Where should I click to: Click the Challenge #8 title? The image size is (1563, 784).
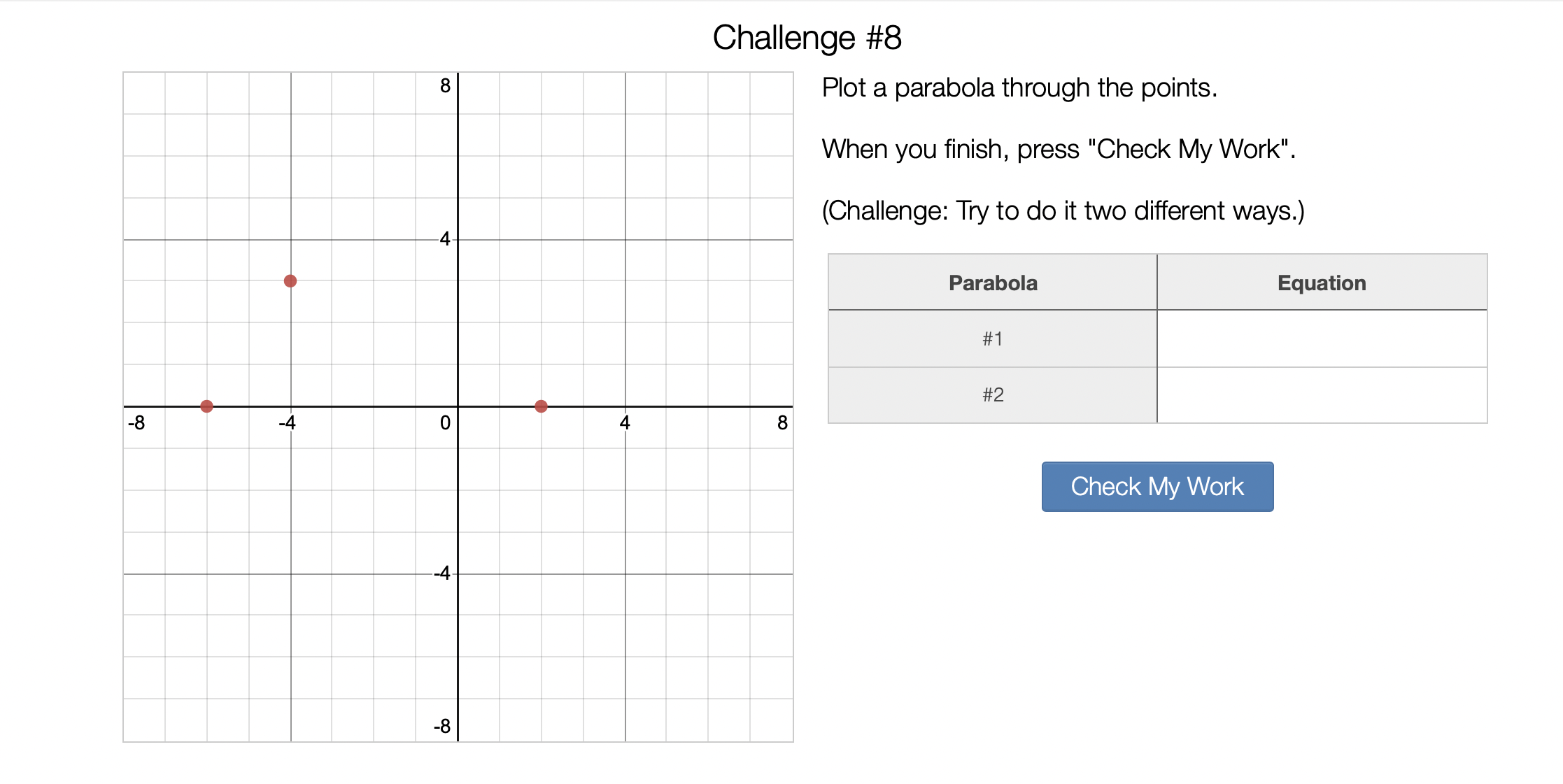(807, 37)
